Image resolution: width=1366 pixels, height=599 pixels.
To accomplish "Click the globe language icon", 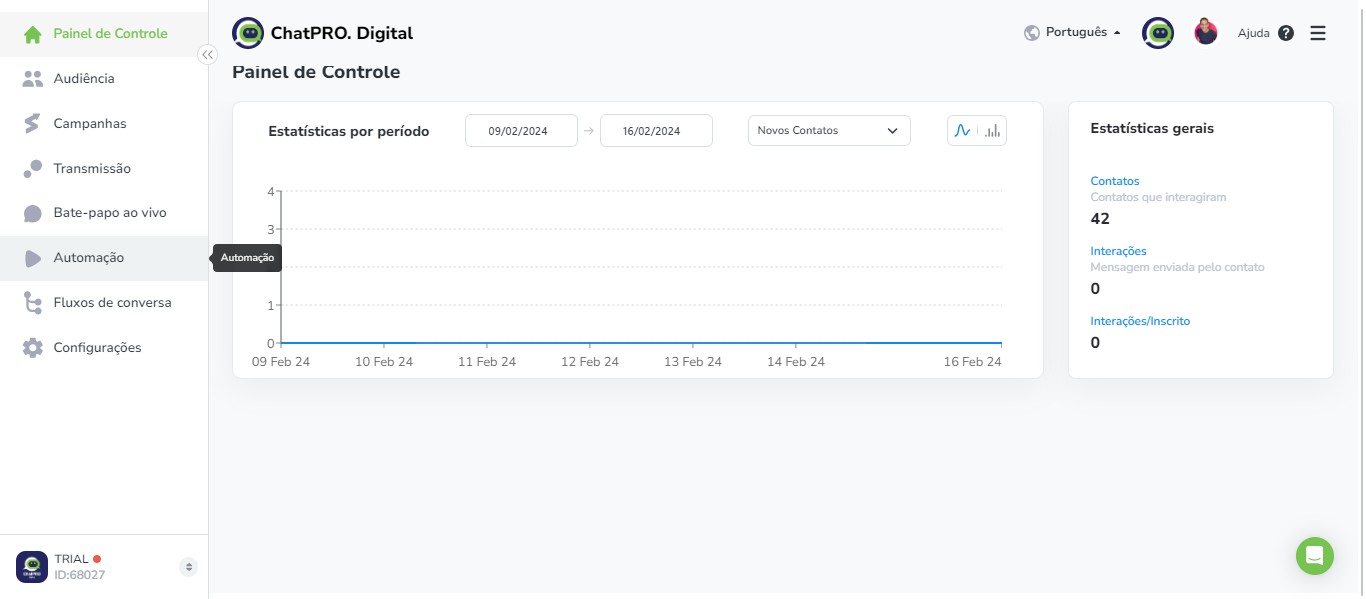I will [x=1032, y=33].
